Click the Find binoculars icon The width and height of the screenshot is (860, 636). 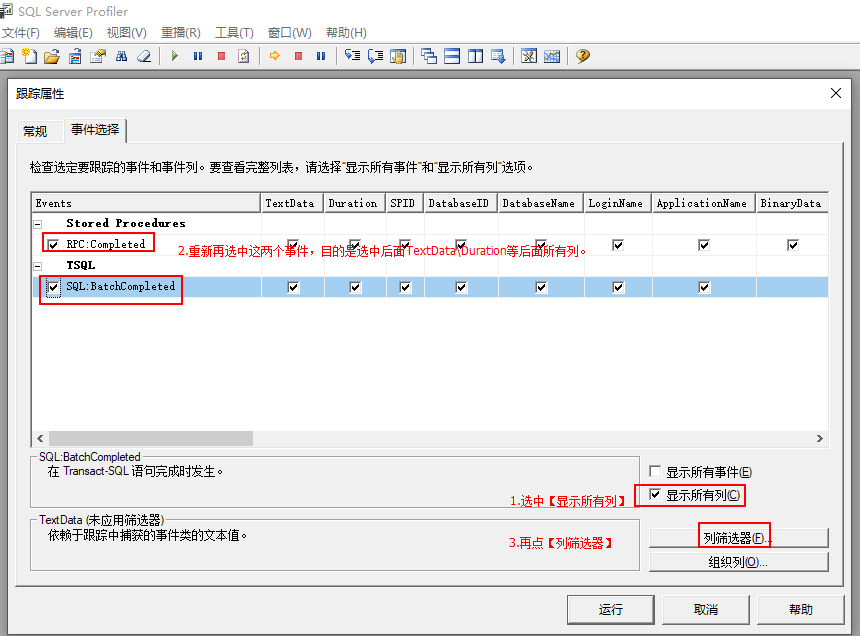click(121, 56)
